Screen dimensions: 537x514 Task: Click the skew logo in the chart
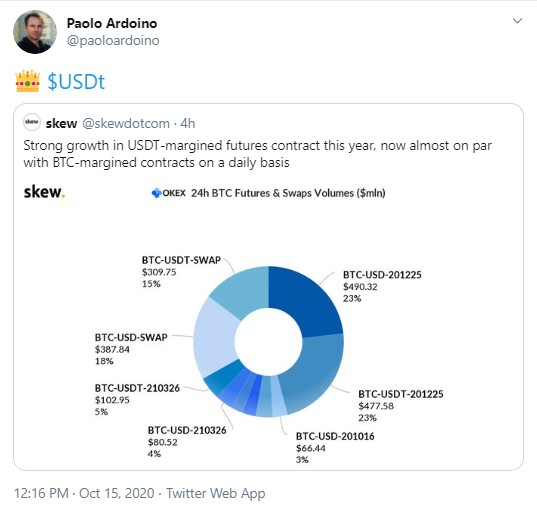click(44, 192)
